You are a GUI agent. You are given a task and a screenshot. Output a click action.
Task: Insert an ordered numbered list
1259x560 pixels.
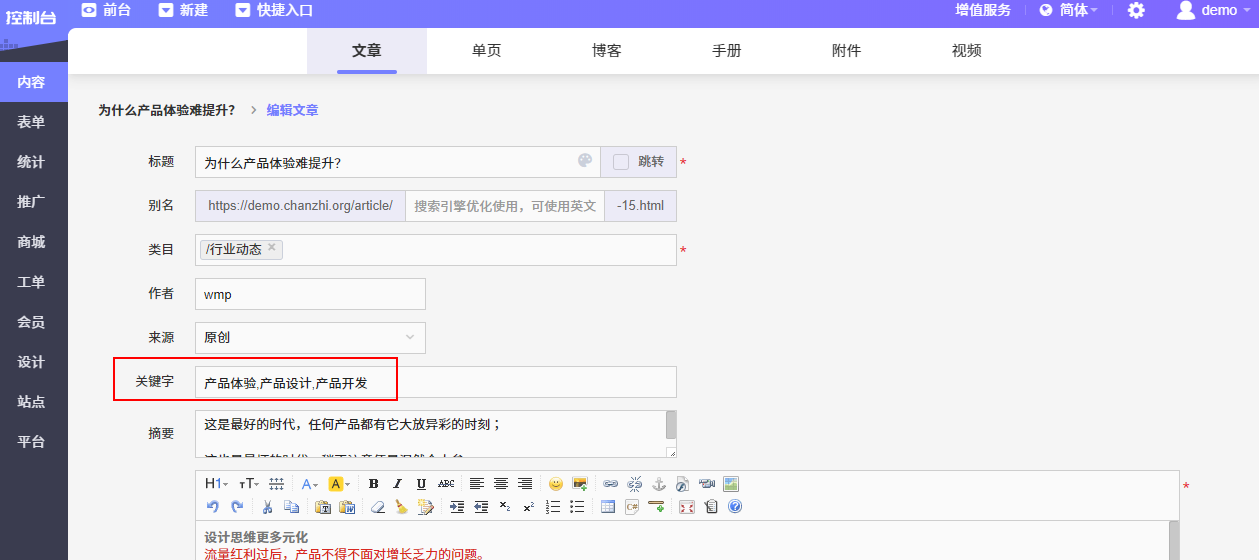(553, 507)
